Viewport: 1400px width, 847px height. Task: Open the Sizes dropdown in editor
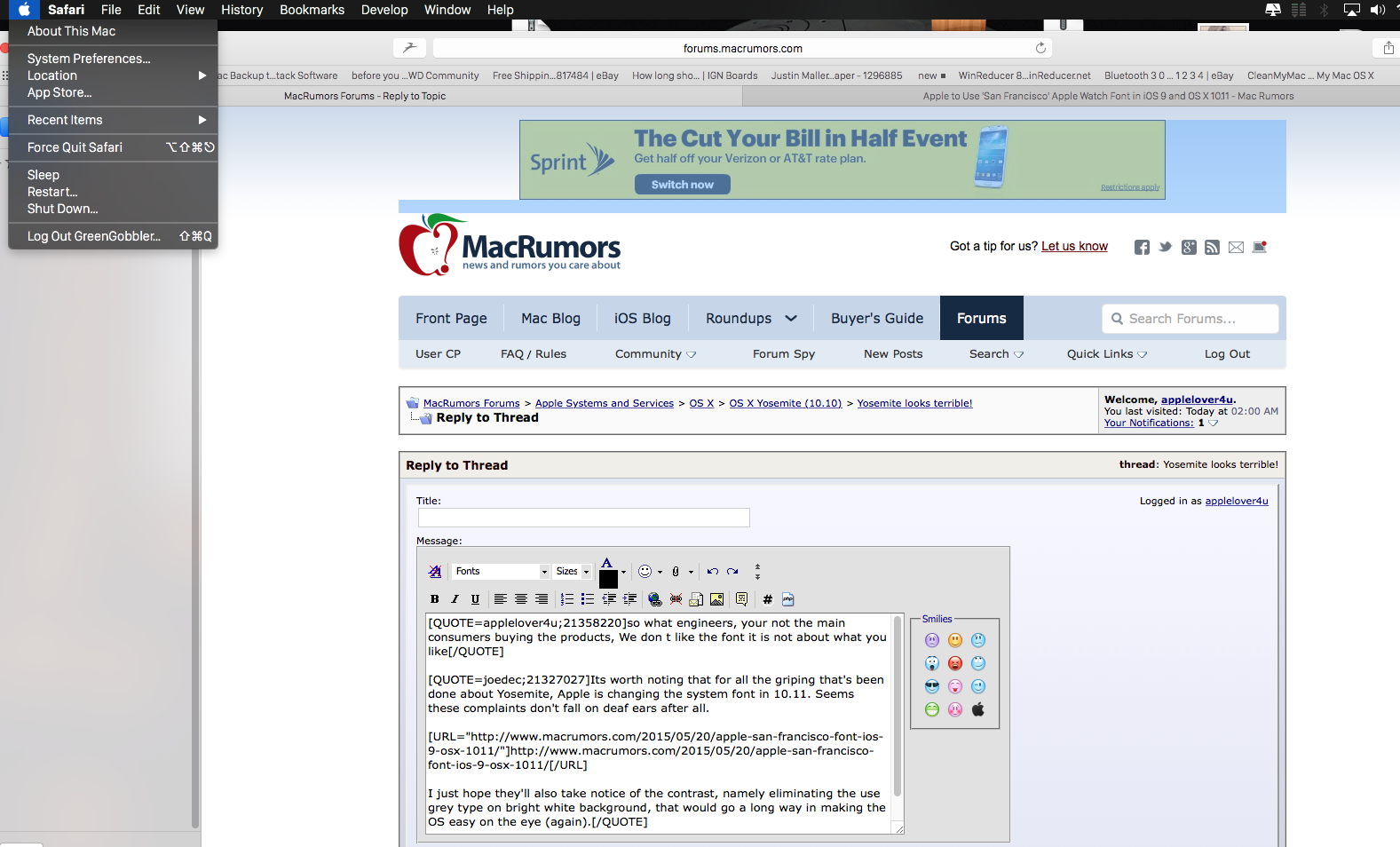pos(573,572)
